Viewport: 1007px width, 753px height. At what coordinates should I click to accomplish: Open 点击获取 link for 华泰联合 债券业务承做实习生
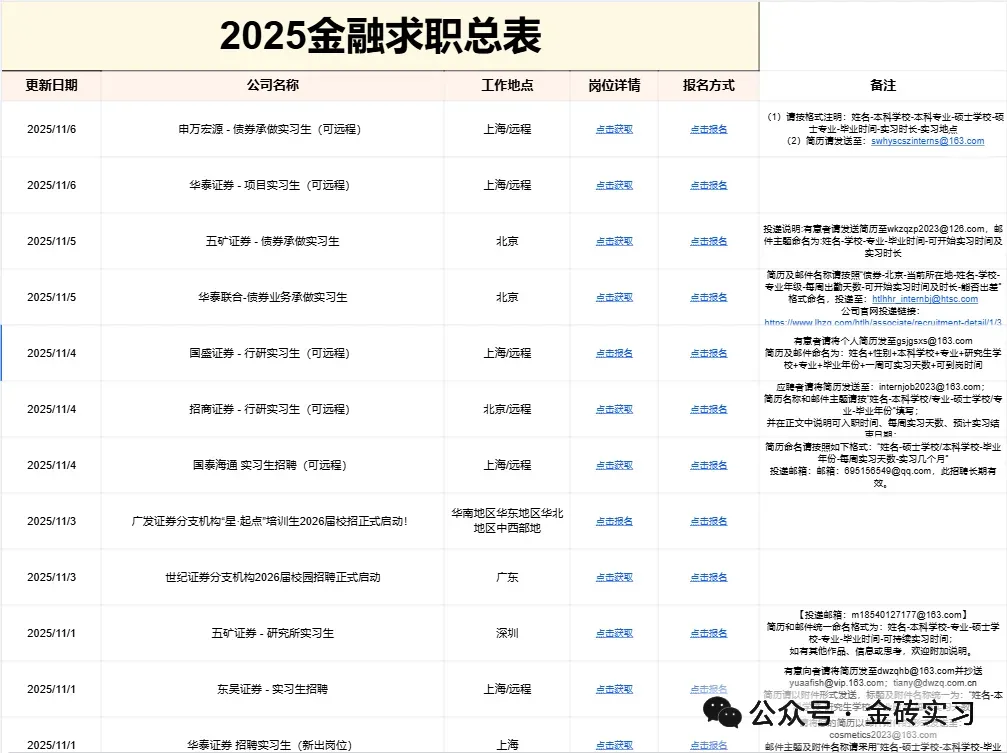614,297
